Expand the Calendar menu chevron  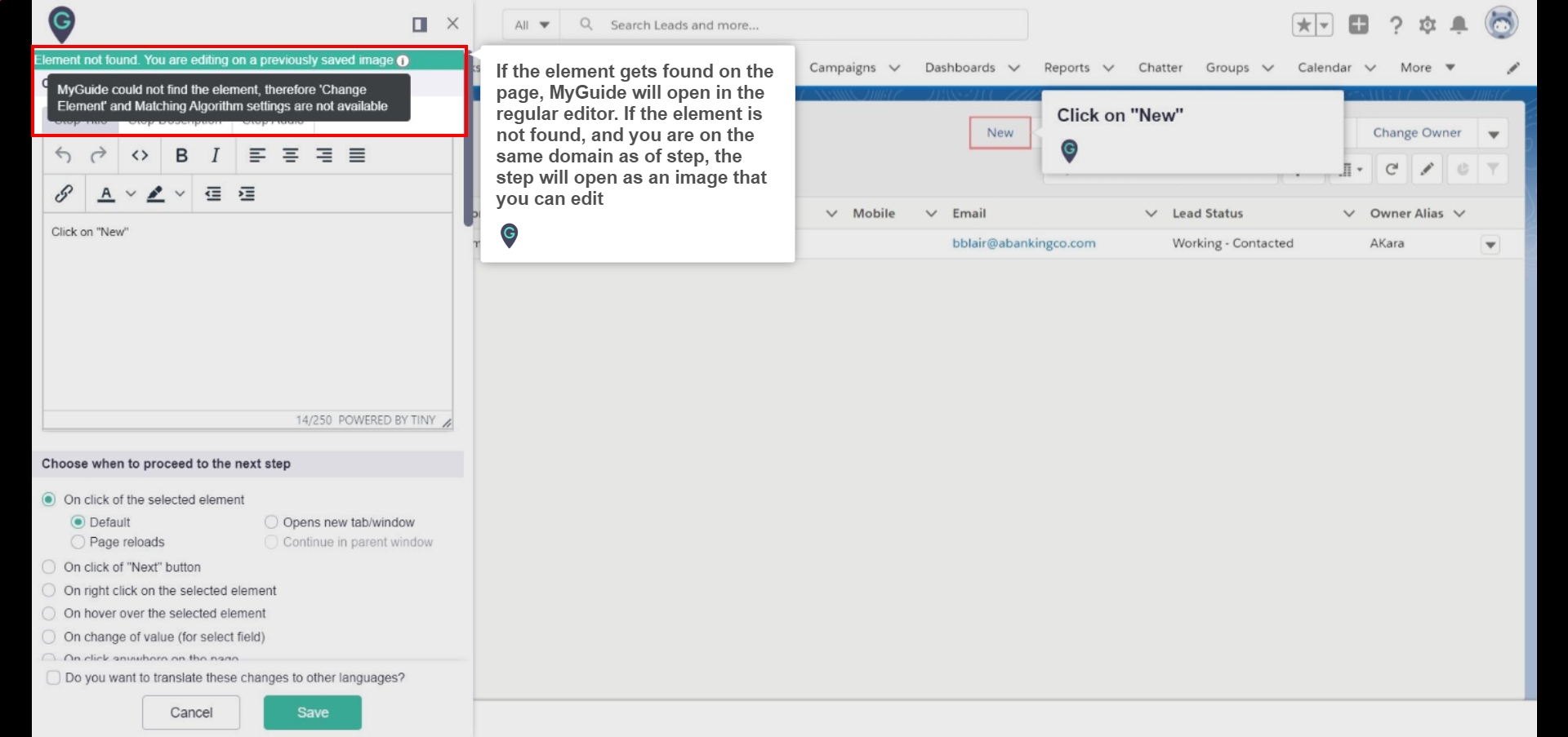coord(1370,68)
